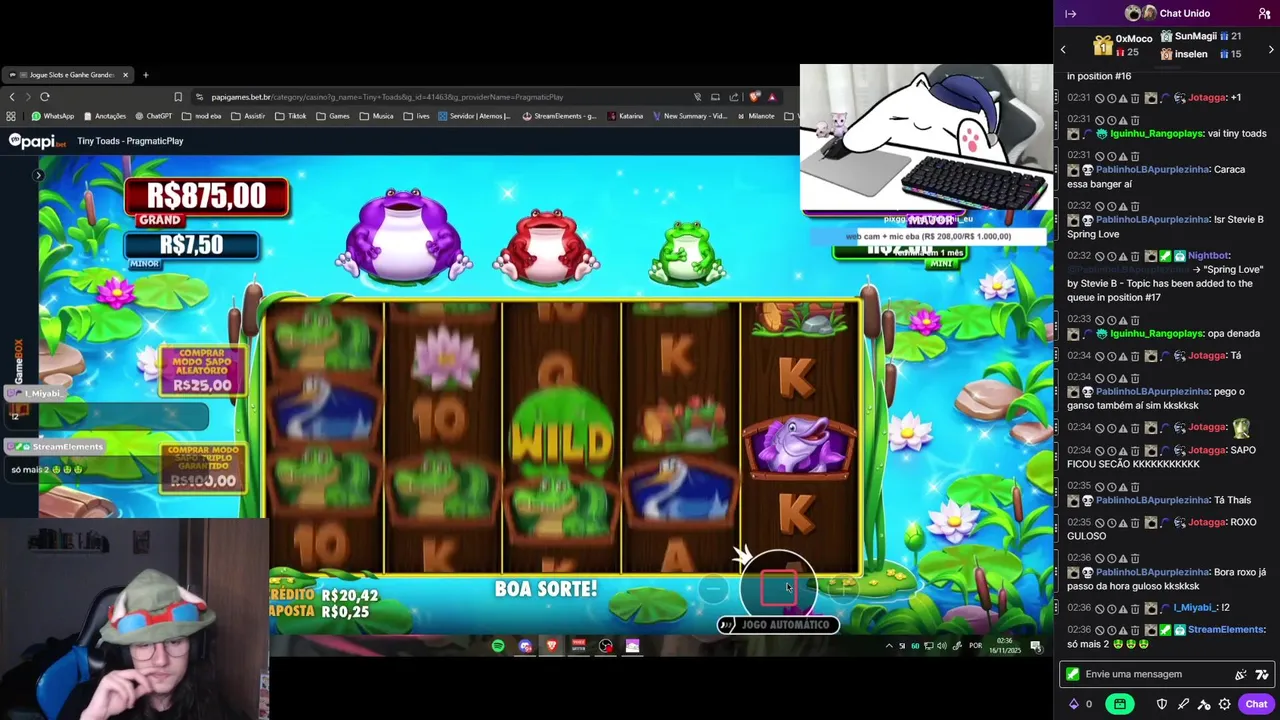Bookmark the page from the address bar
The height and width of the screenshot is (720, 1280).
pos(178,97)
